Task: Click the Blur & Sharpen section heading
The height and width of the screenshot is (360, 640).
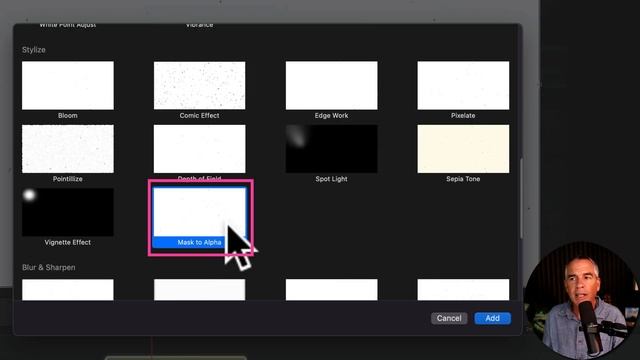Action: (49, 267)
